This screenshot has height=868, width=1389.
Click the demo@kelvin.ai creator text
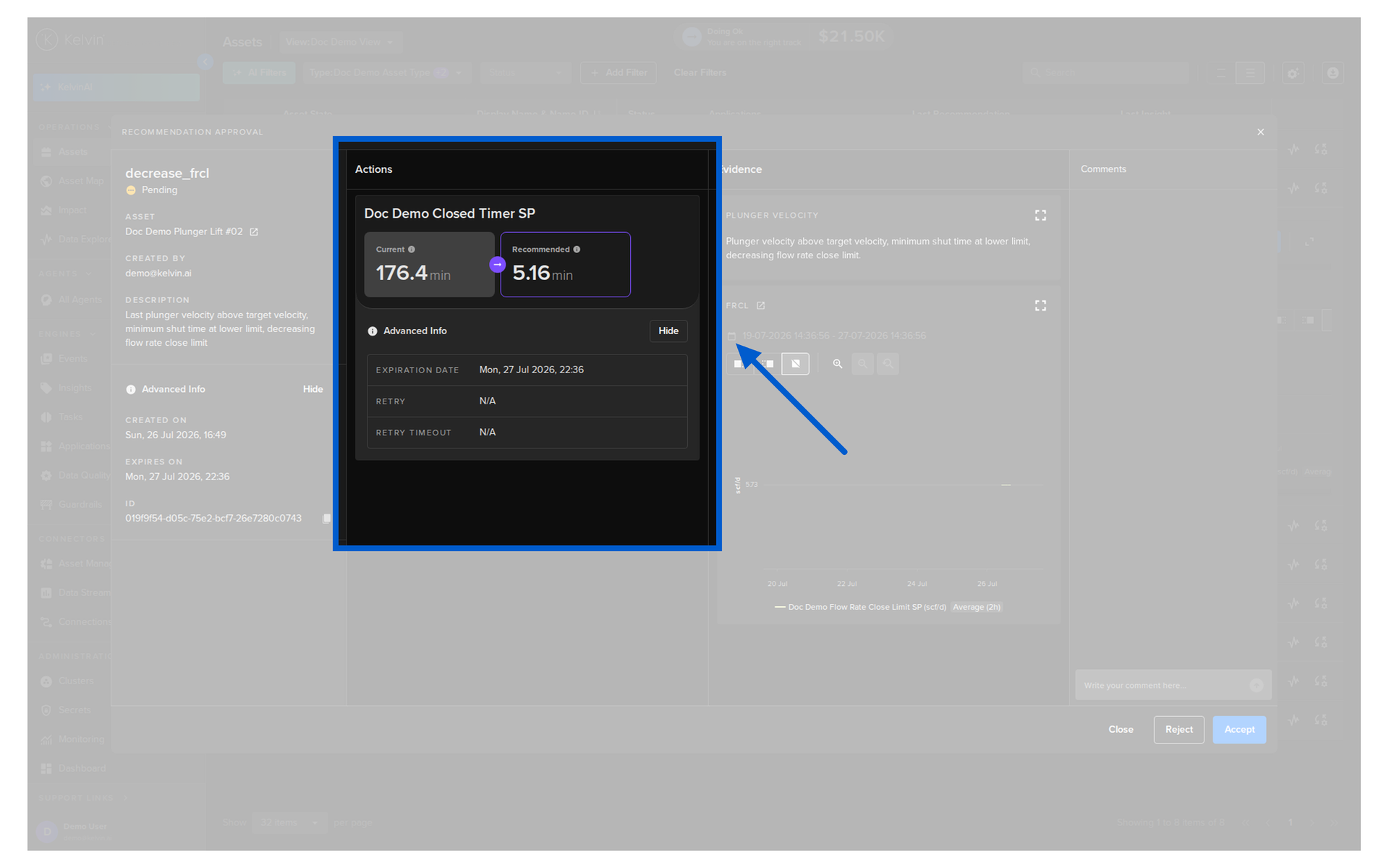(x=158, y=273)
